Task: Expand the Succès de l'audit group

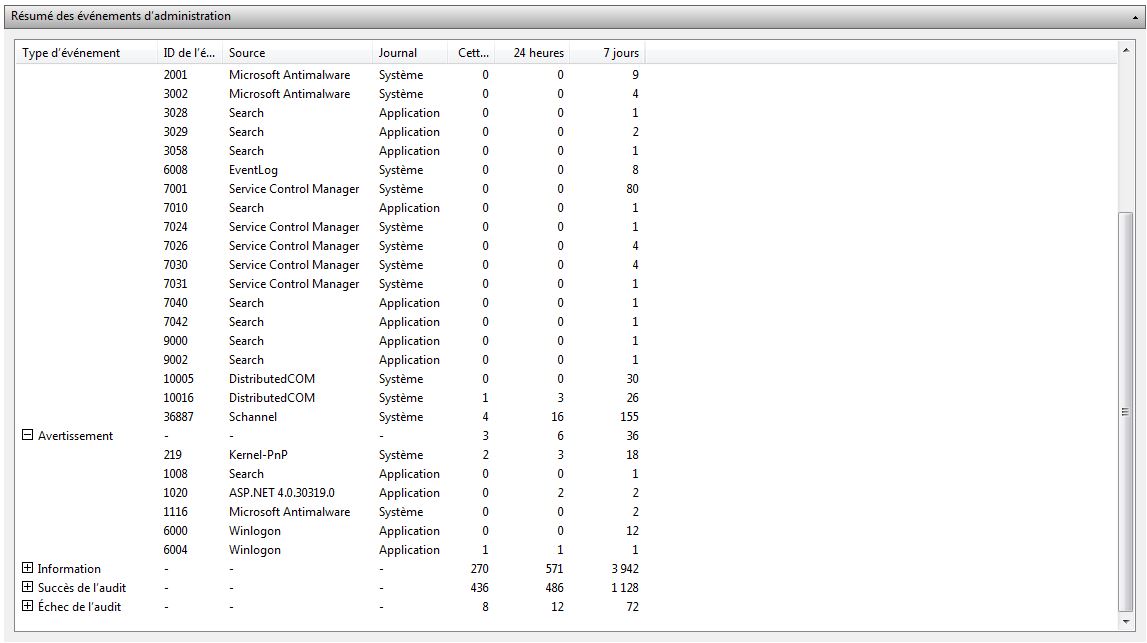Action: (x=28, y=588)
